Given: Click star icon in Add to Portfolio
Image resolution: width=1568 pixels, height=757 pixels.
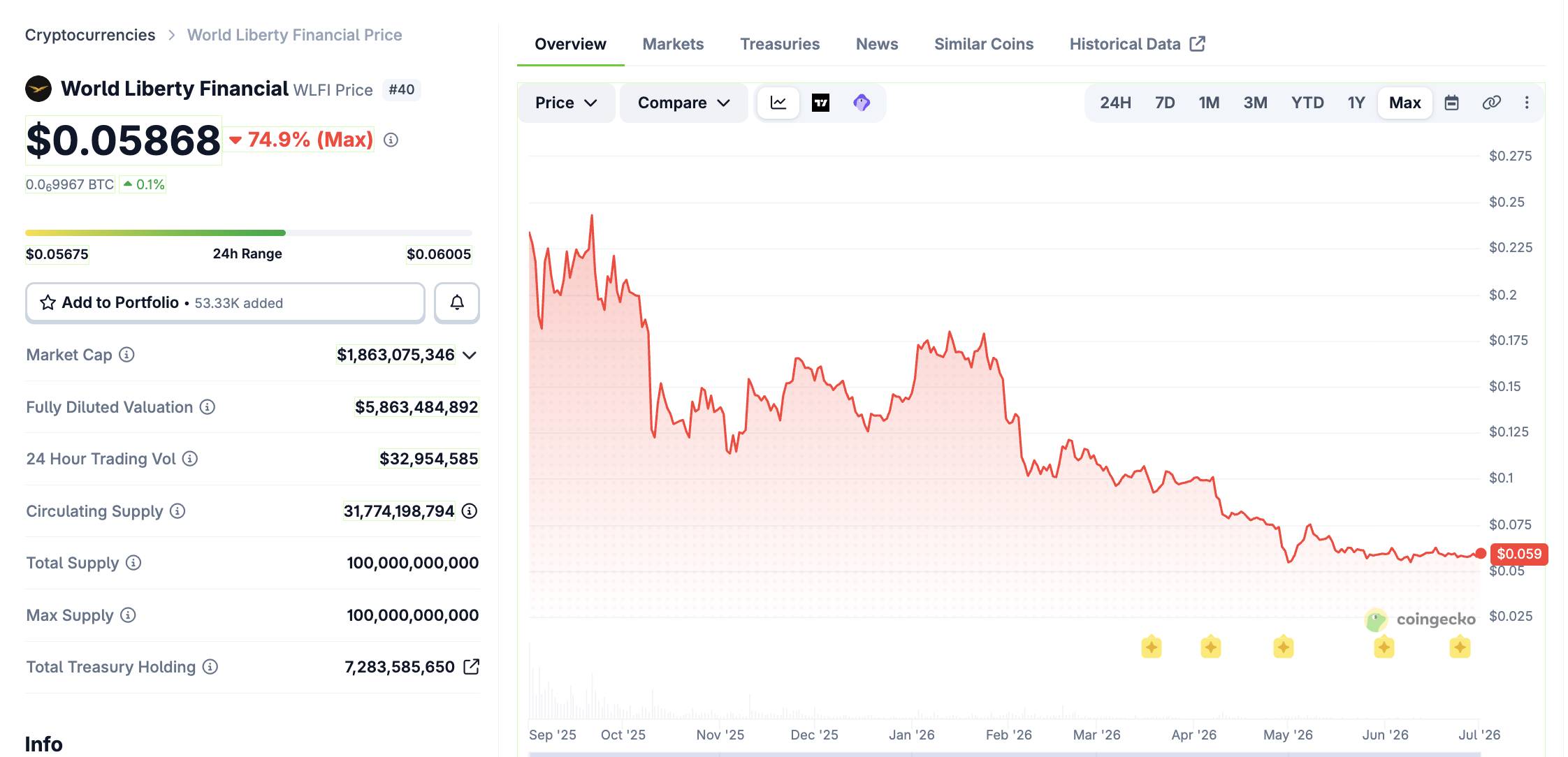Looking at the screenshot, I should [48, 302].
